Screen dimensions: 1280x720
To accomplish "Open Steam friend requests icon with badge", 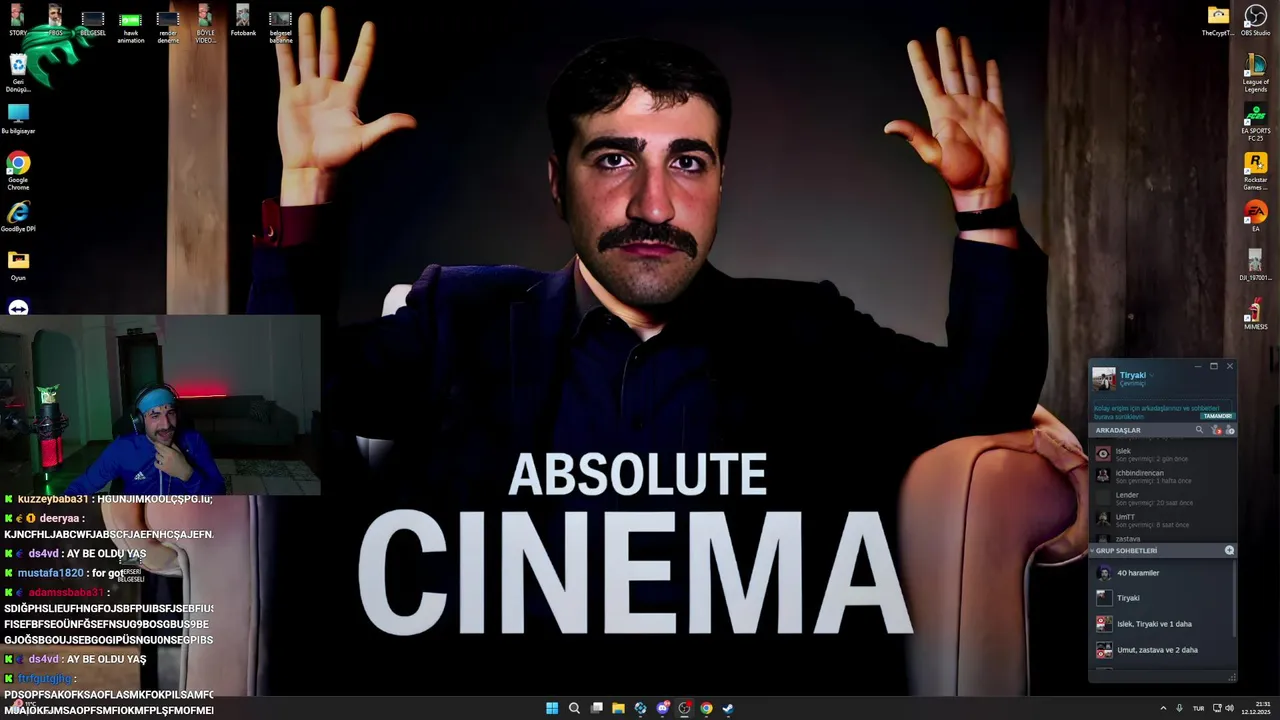I will pos(1216,430).
